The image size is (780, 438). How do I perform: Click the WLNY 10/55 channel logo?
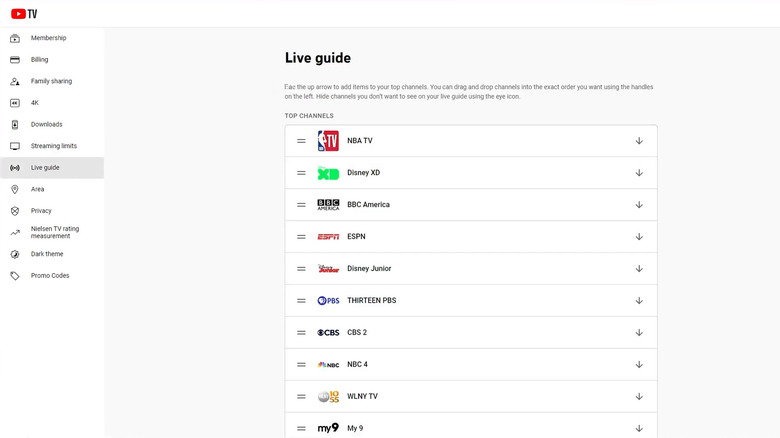[328, 397]
